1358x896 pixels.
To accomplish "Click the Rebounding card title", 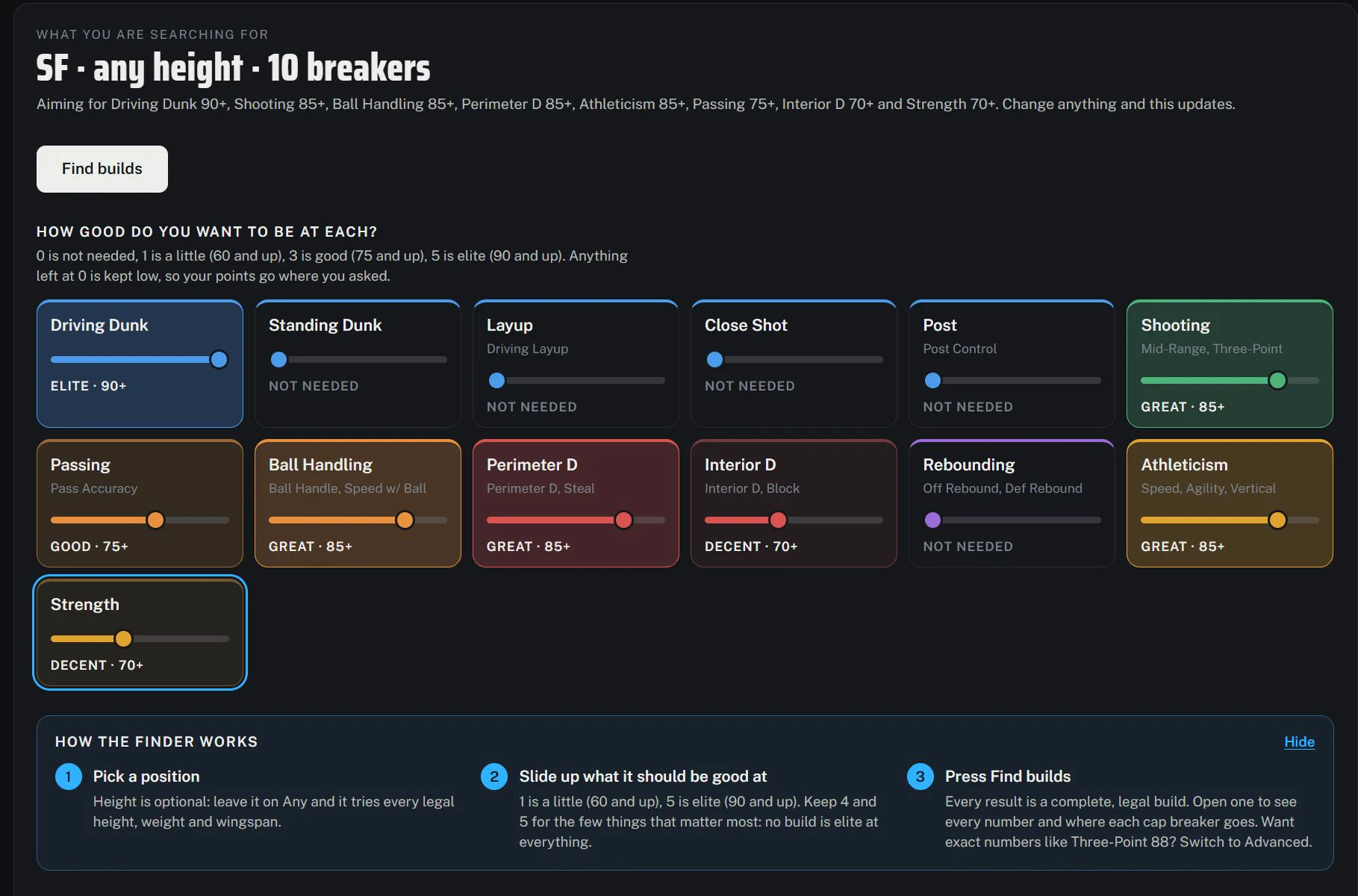I will pos(968,465).
